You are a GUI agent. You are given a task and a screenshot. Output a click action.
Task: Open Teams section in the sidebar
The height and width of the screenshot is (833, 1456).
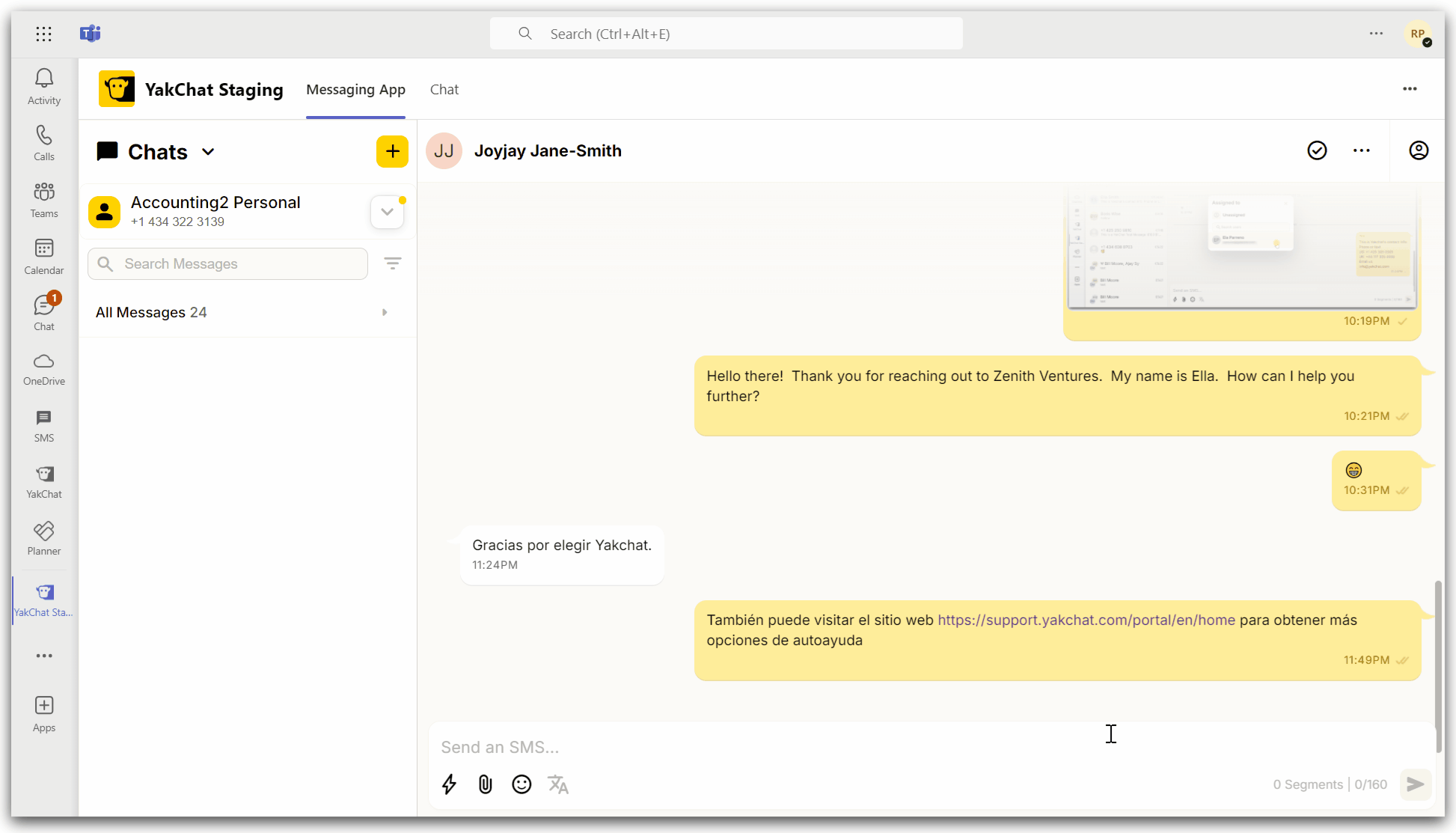[44, 200]
